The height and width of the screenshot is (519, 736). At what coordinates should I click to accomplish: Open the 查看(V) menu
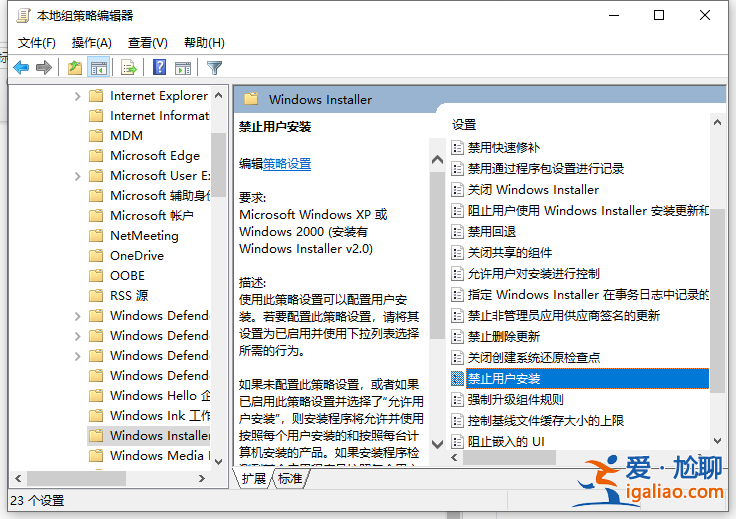pyautogui.click(x=147, y=43)
